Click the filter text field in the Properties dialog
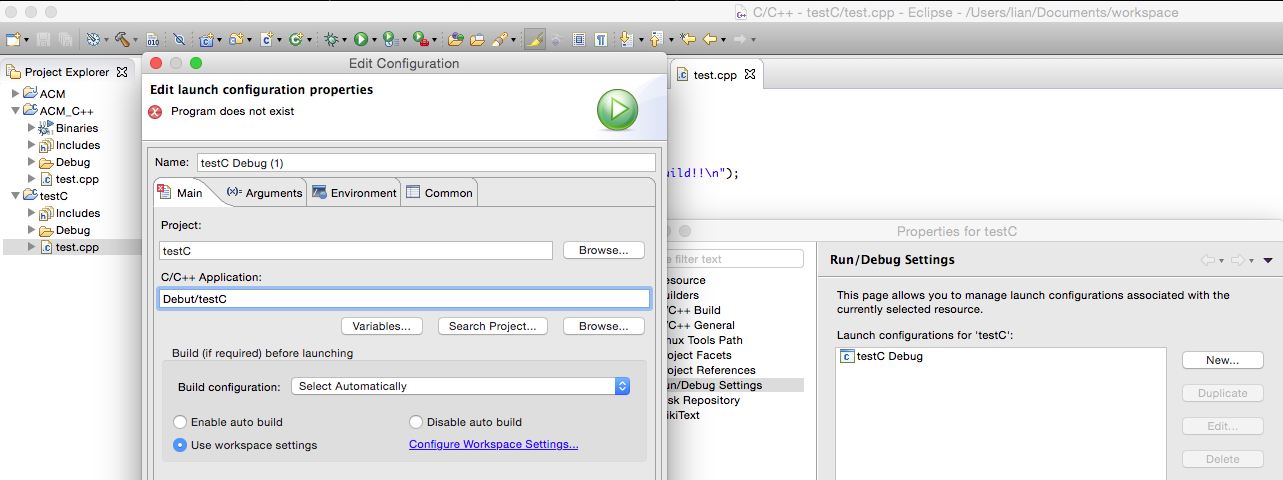This screenshot has height=480, width=1283. [x=736, y=259]
